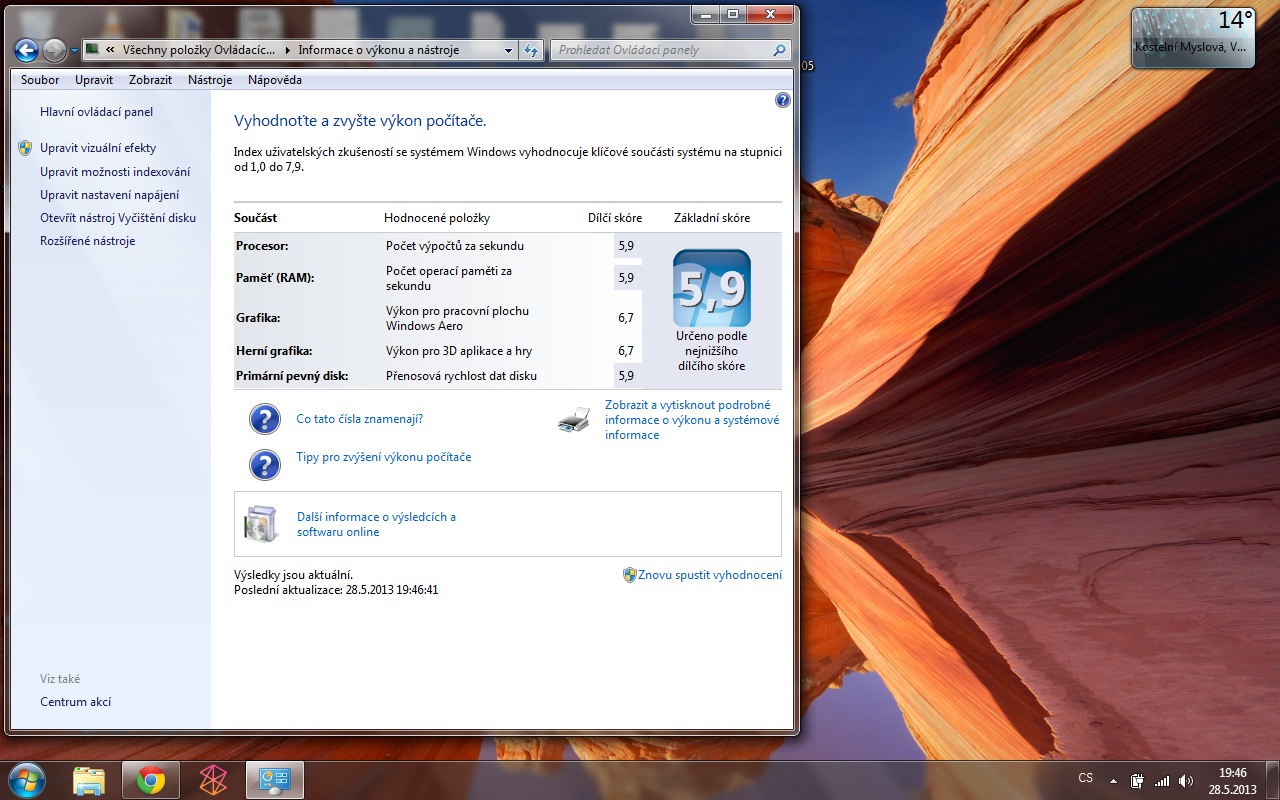This screenshot has width=1280, height=800.
Task: Open 'Upravit vizuální efekty' in sidebar
Action: (98, 148)
